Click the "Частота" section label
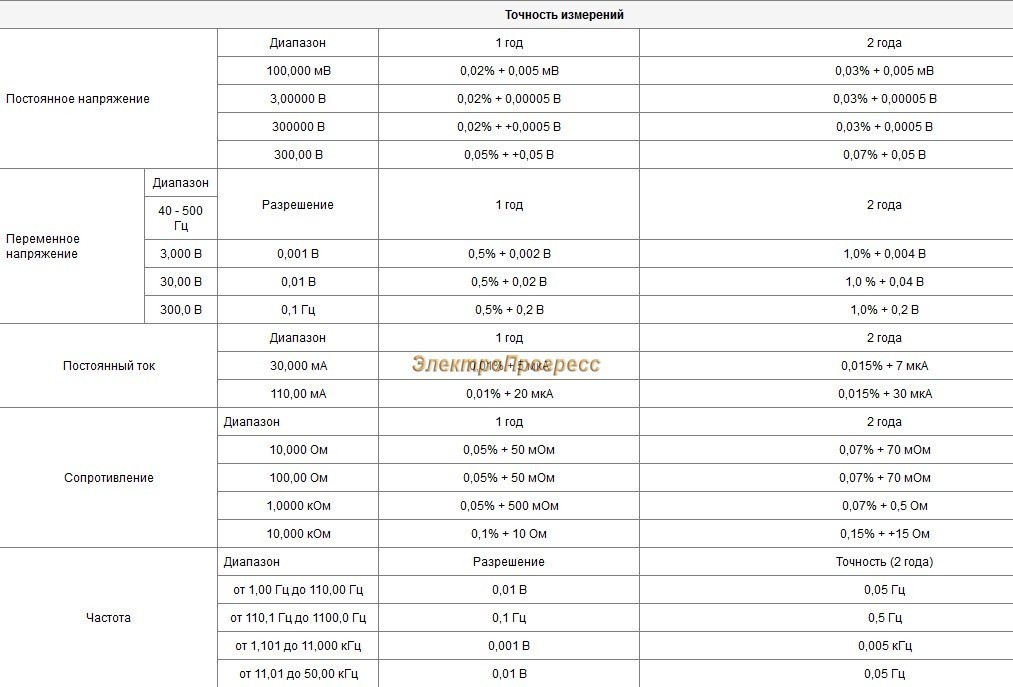The height and width of the screenshot is (687, 1013). (x=108, y=618)
